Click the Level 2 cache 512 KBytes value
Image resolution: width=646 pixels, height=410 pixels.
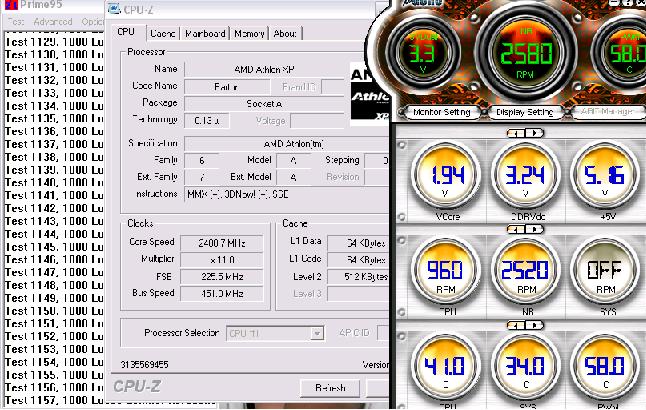point(358,276)
